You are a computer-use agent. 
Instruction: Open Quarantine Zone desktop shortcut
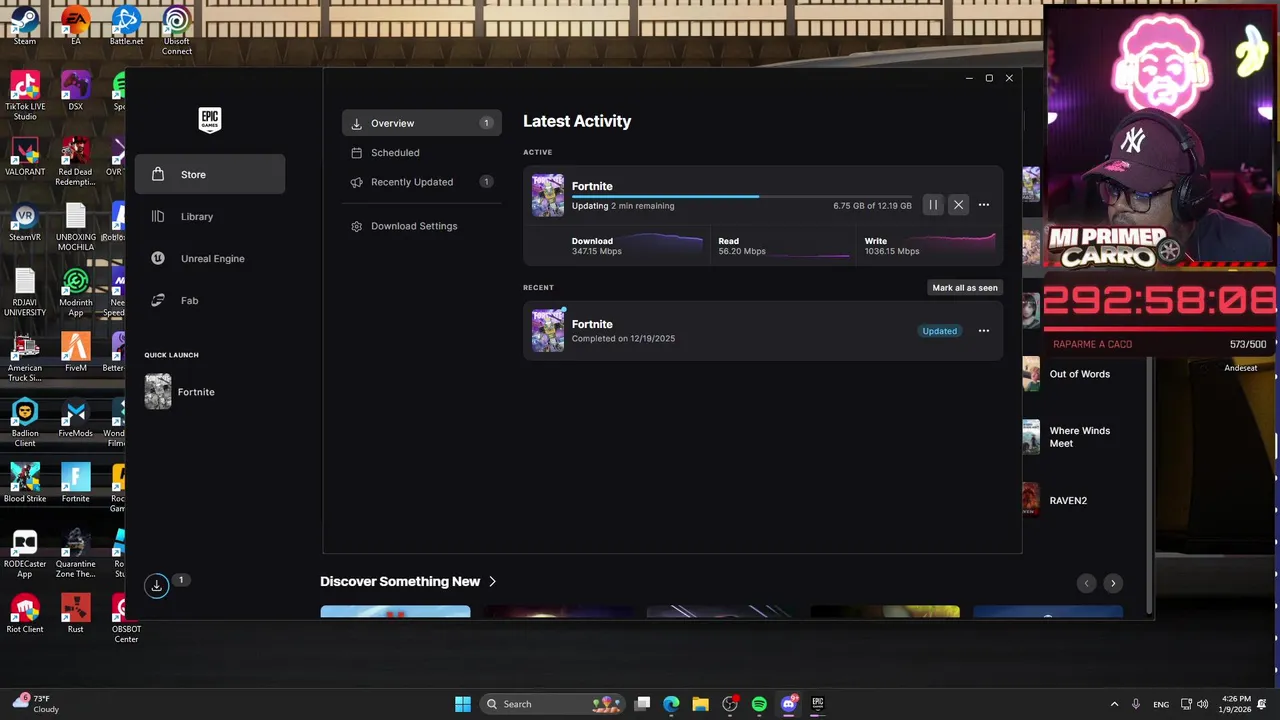tap(76, 554)
